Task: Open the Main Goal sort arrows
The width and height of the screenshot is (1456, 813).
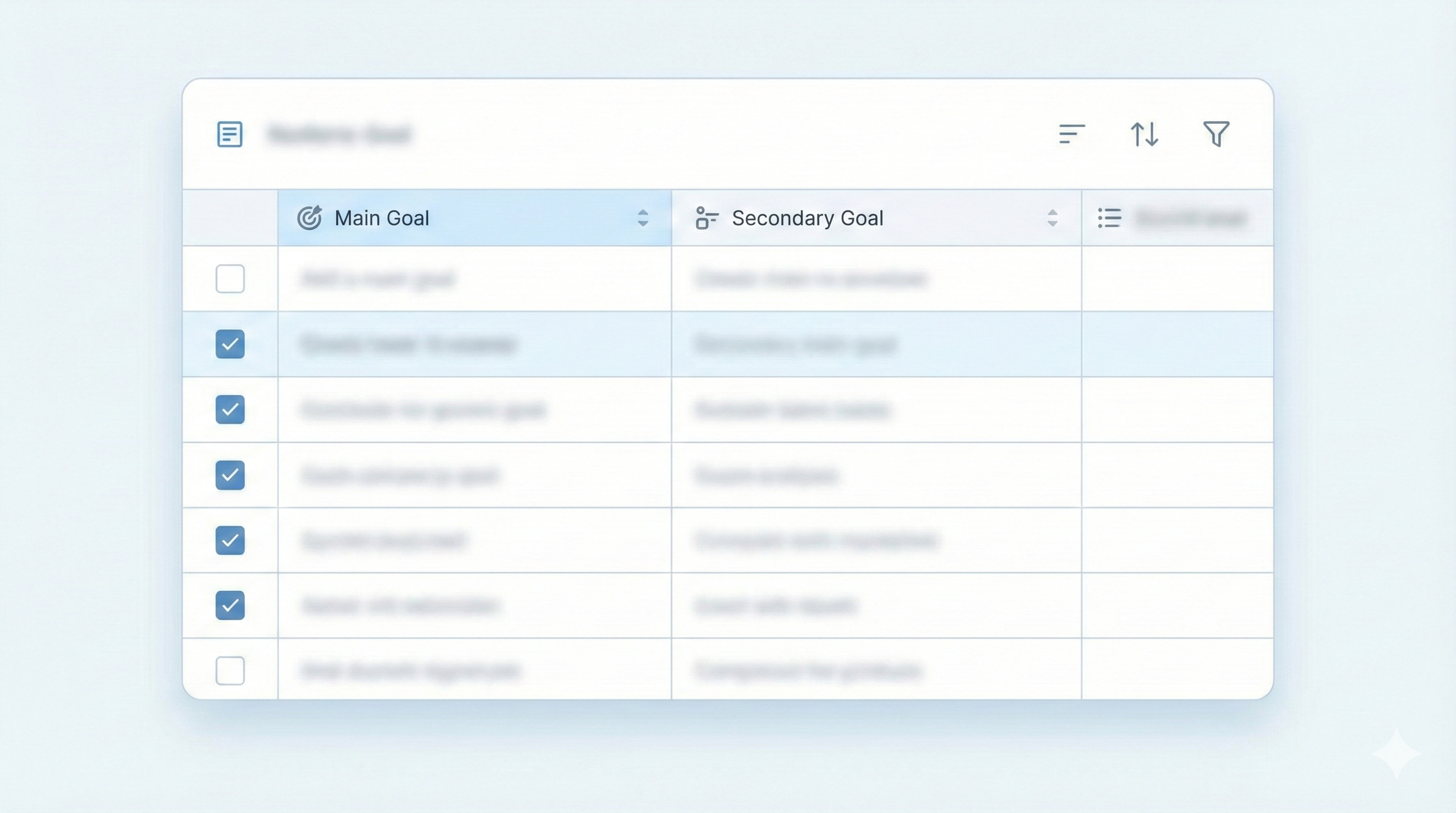Action: point(643,218)
